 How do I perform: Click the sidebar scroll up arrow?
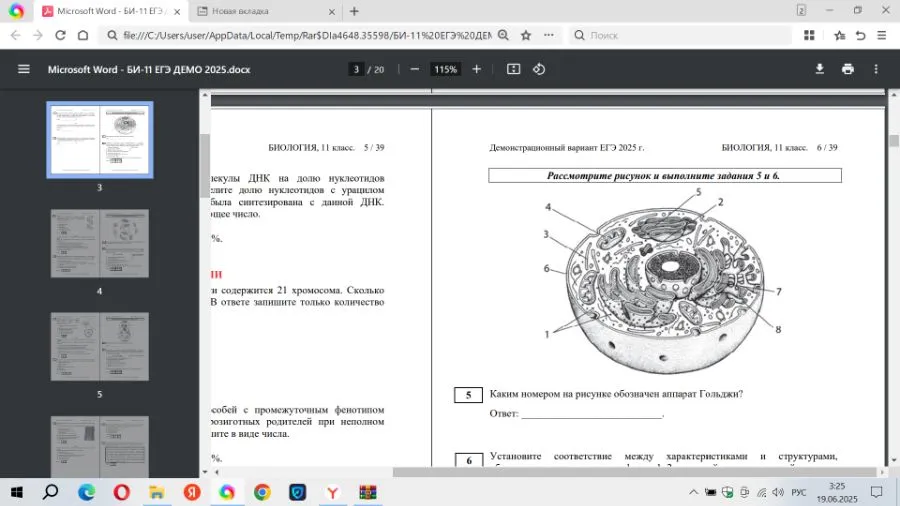tap(205, 95)
